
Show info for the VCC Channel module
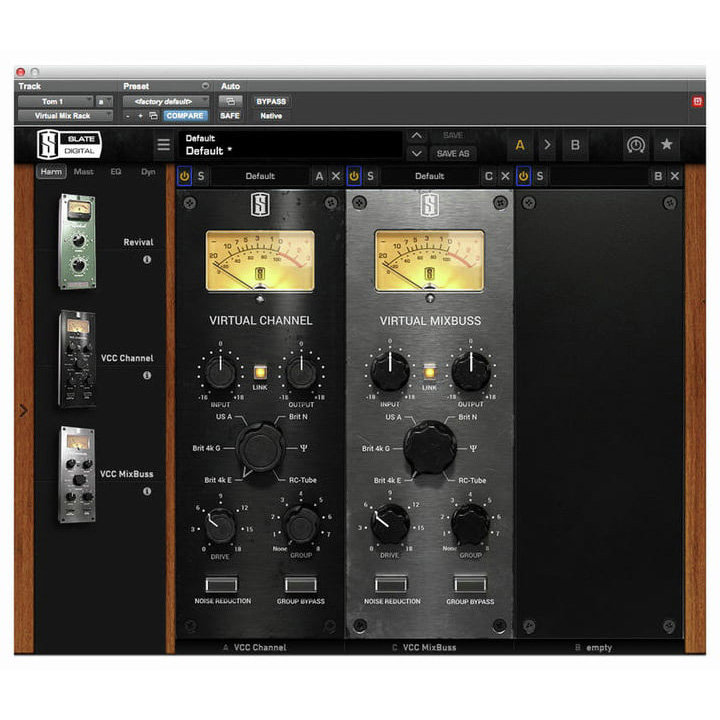[x=147, y=375]
